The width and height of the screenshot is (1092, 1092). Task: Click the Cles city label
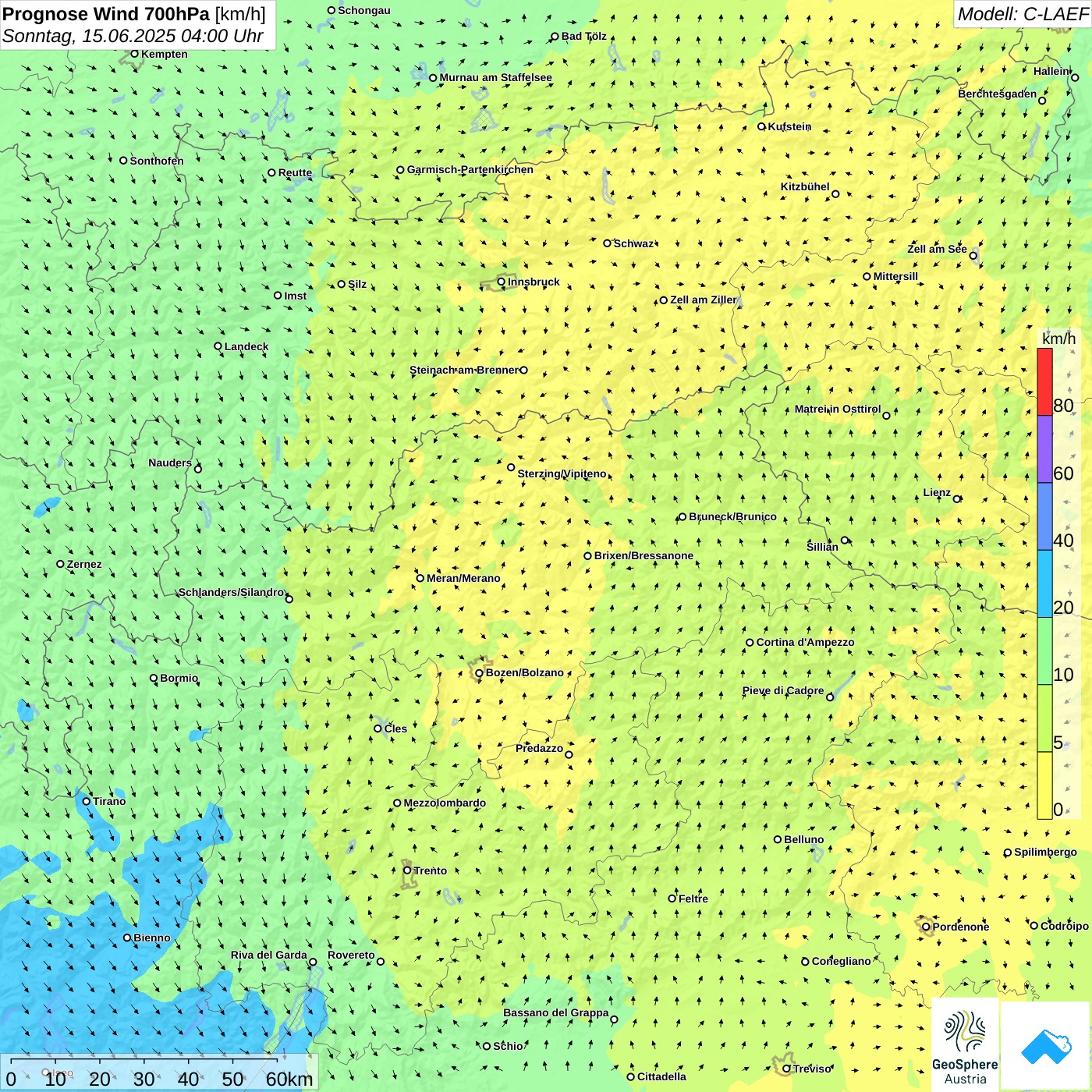tap(395, 729)
